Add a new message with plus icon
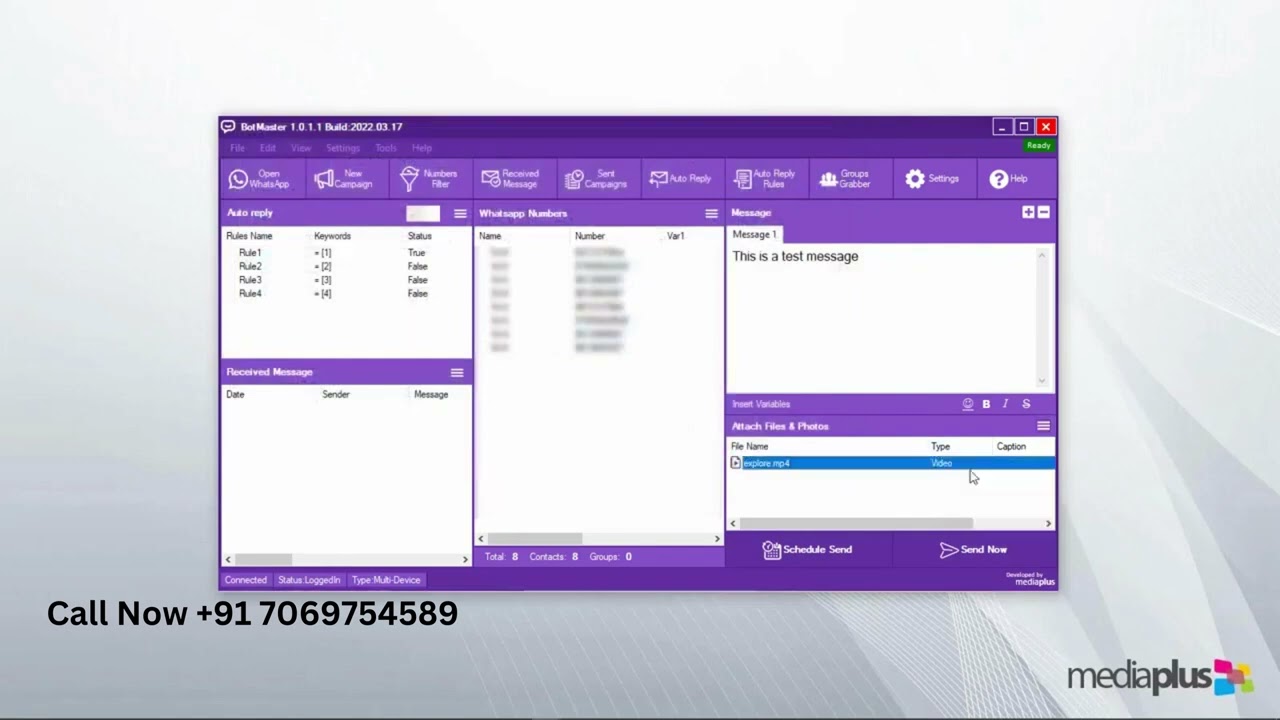Screen dimensions: 1280x720 (x=1028, y=212)
